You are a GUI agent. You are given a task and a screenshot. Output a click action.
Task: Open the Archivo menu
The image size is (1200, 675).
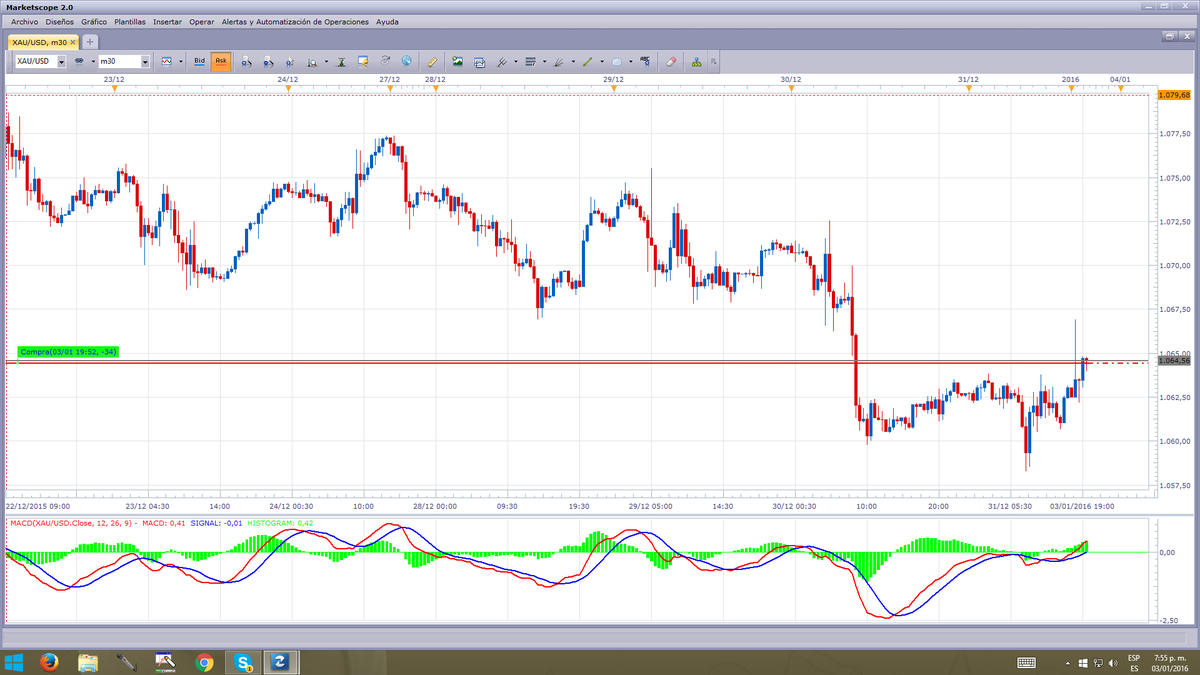tap(24, 21)
